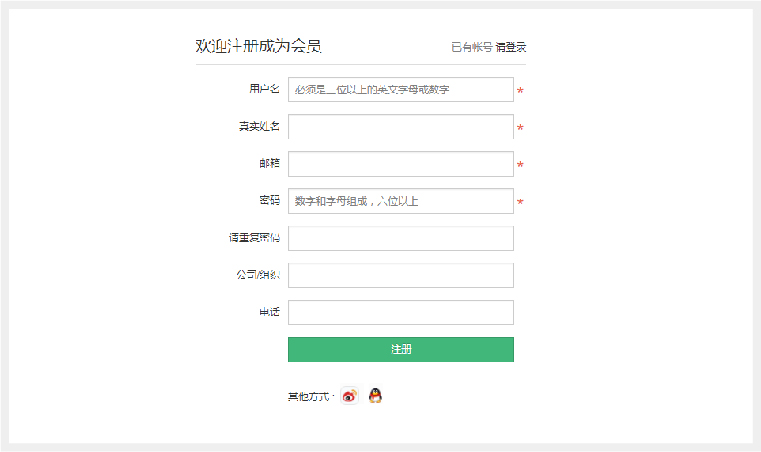Screen dimensions: 761x452
Task: Focus the 真实姓名 real name input
Action: 401,127
